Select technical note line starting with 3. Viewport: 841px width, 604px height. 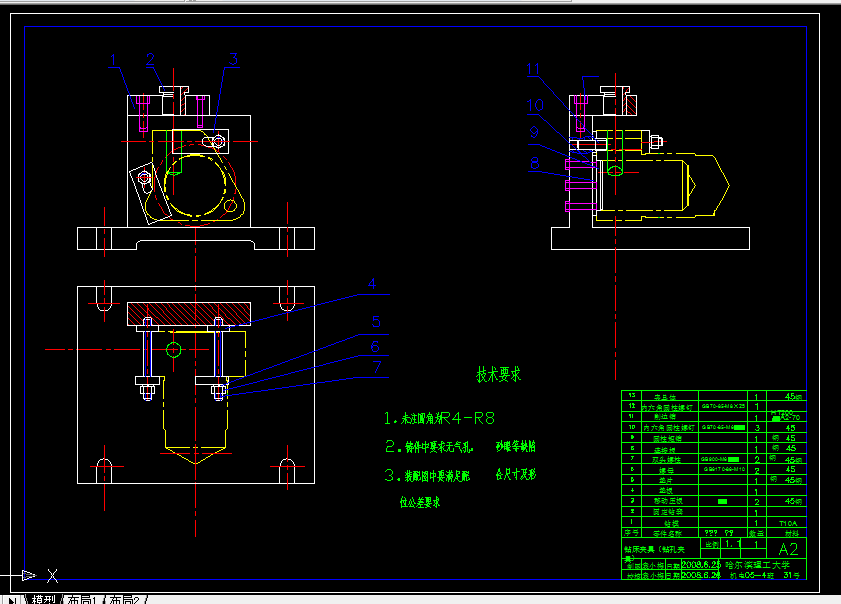tap(460, 475)
